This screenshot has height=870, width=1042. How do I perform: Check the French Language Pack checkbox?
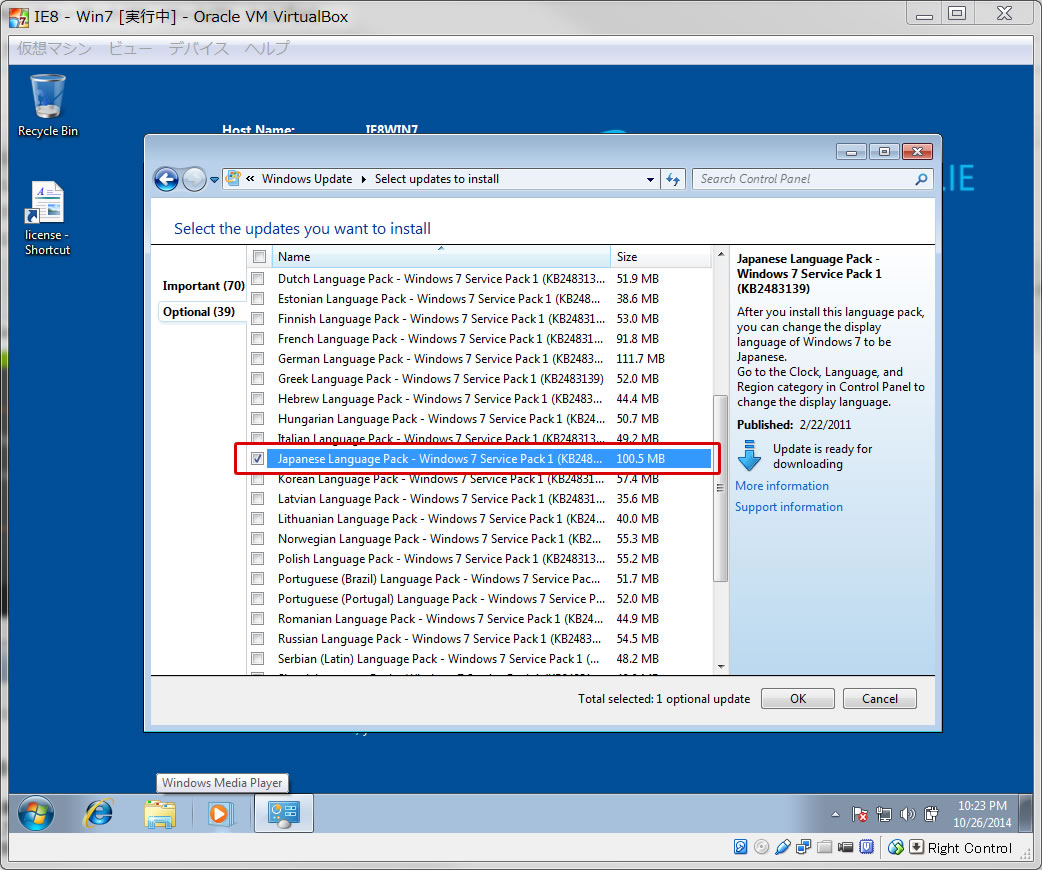pyautogui.click(x=257, y=338)
